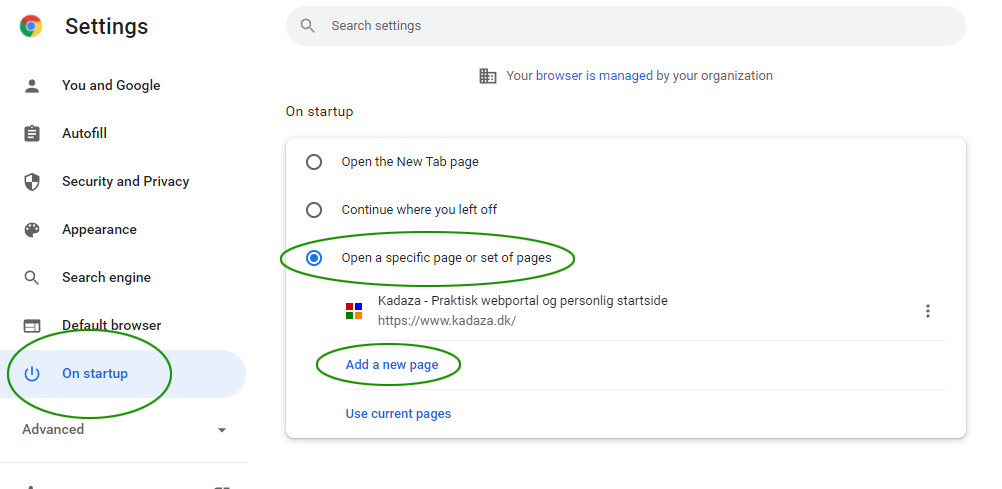The height and width of the screenshot is (489, 1002).
Task: Click the On startup power icon
Action: 32,374
